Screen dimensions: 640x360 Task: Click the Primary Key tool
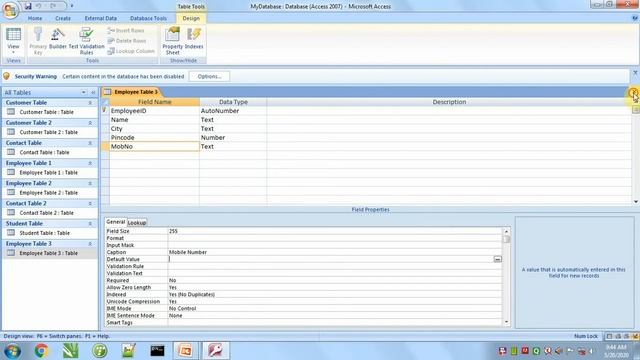pos(38,41)
